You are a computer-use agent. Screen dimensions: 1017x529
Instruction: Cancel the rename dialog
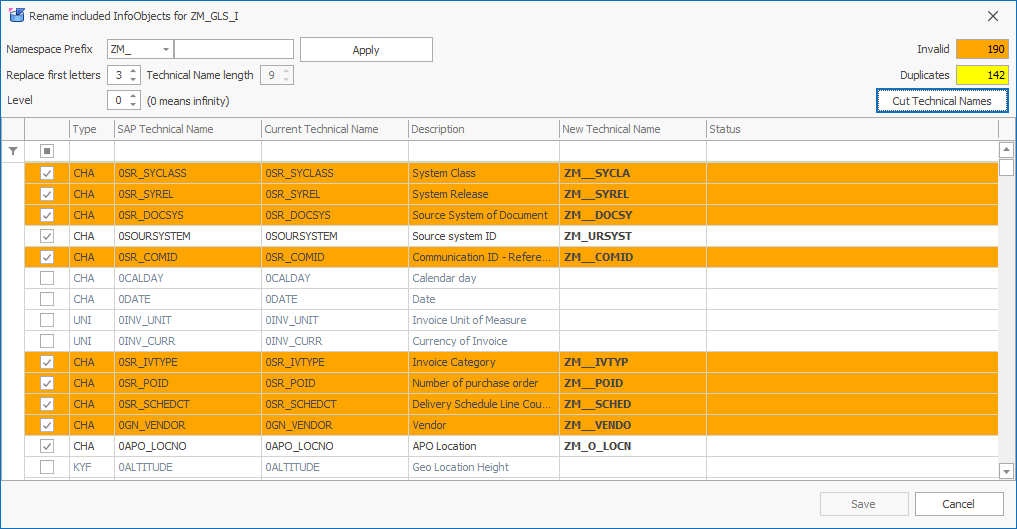tap(958, 504)
